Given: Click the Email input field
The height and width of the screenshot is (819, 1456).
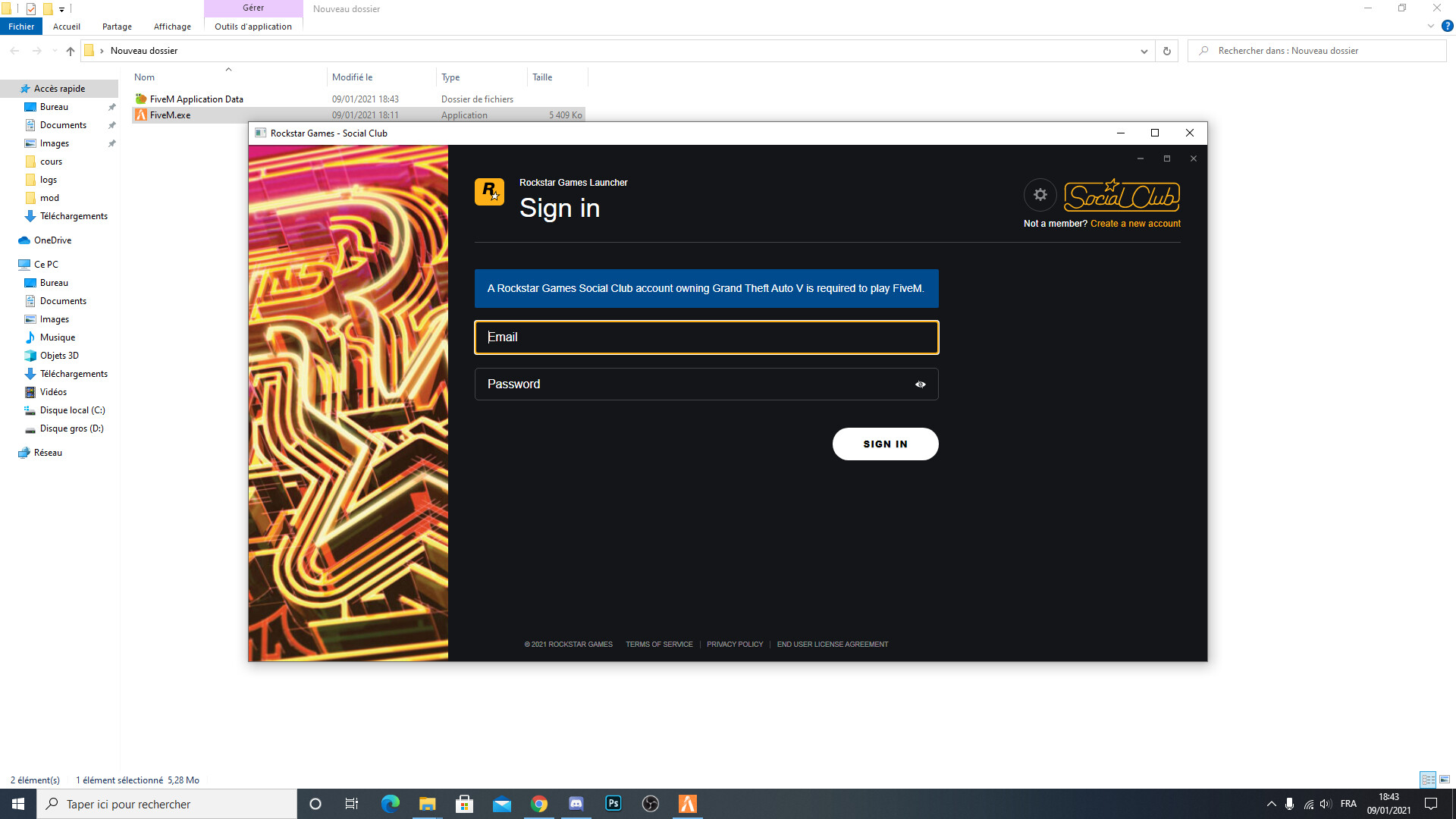Looking at the screenshot, I should point(706,337).
